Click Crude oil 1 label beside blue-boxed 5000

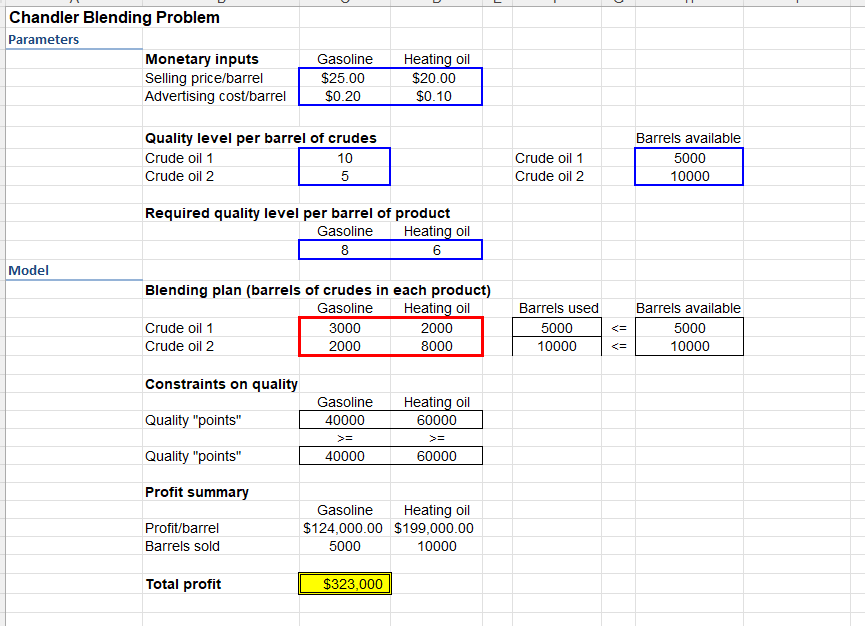(x=549, y=158)
